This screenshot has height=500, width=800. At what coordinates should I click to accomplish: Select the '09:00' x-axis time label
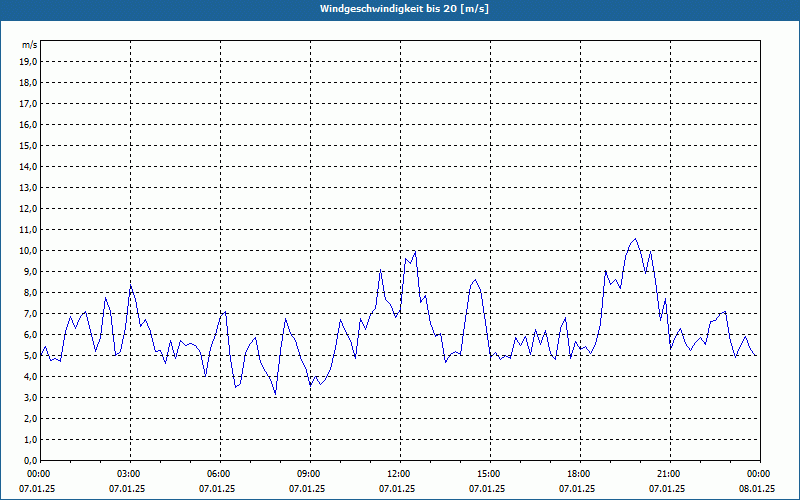(310, 474)
